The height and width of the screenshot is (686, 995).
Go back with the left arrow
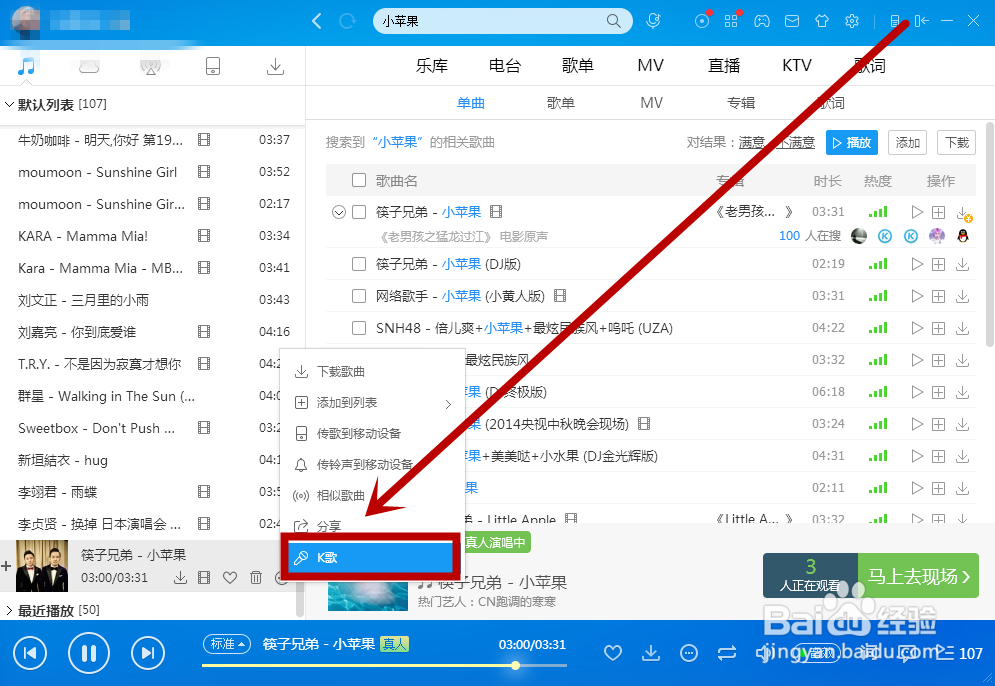pos(317,21)
